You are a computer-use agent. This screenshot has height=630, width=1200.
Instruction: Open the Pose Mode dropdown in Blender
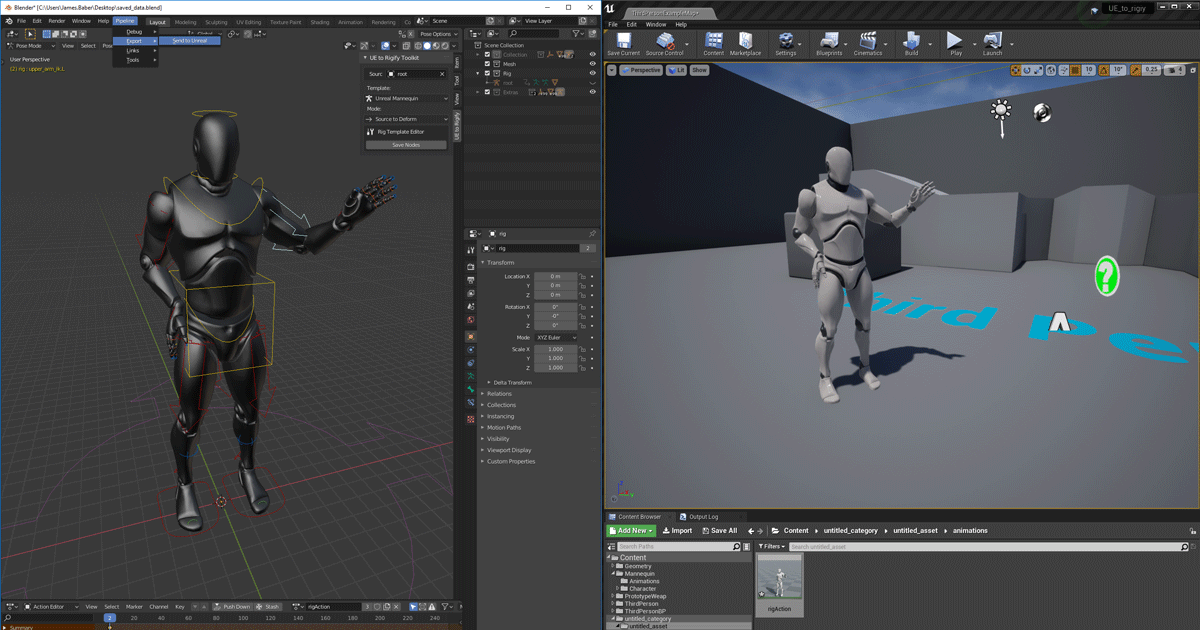[30, 46]
